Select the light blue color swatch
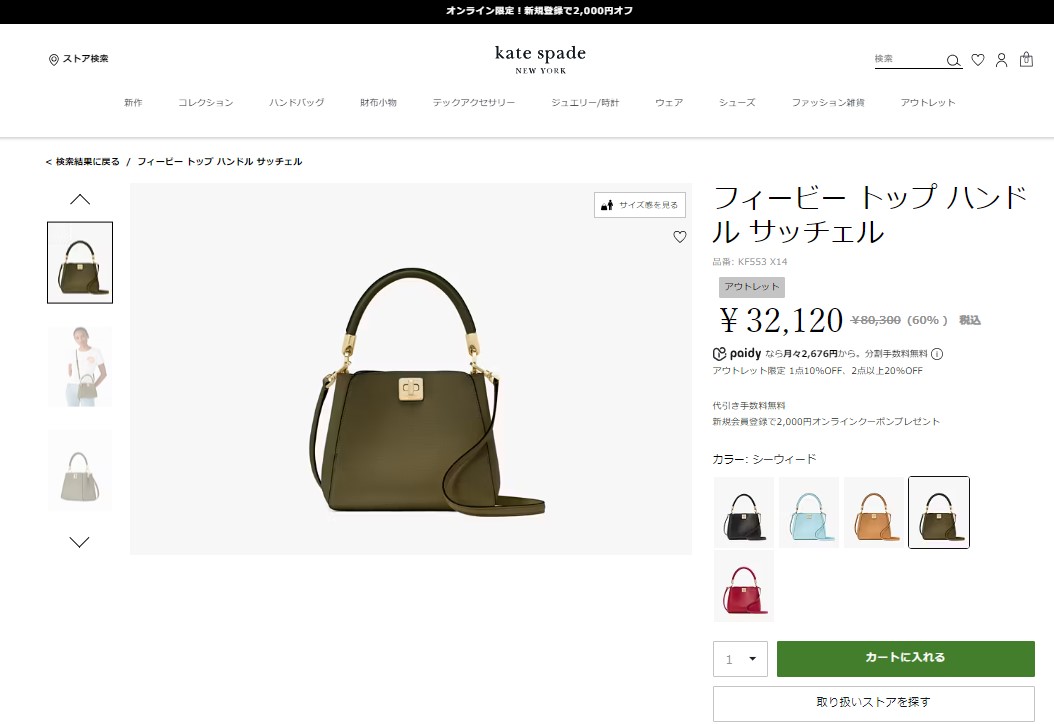 point(808,512)
